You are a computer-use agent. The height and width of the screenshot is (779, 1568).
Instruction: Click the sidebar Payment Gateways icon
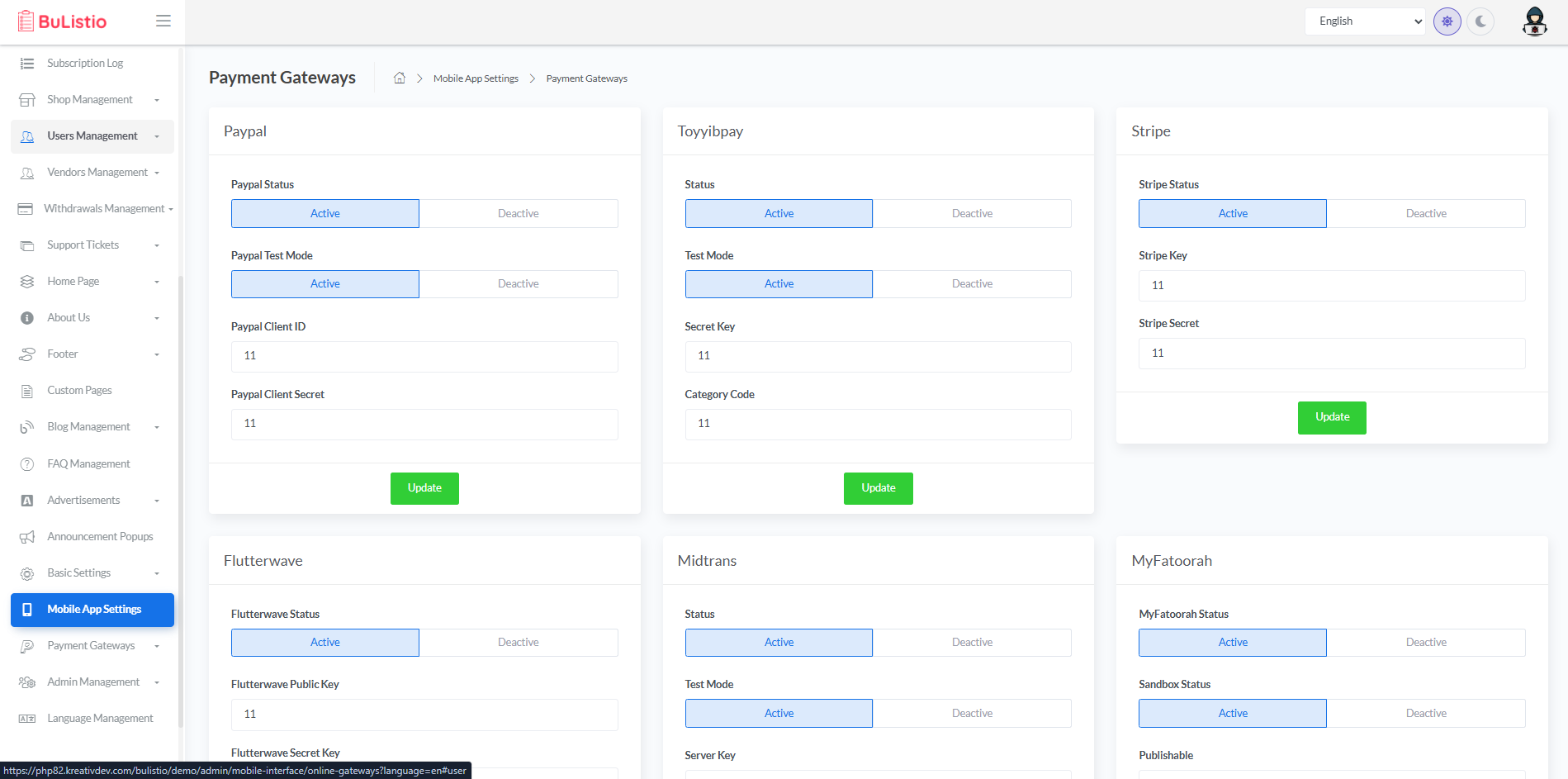27,646
